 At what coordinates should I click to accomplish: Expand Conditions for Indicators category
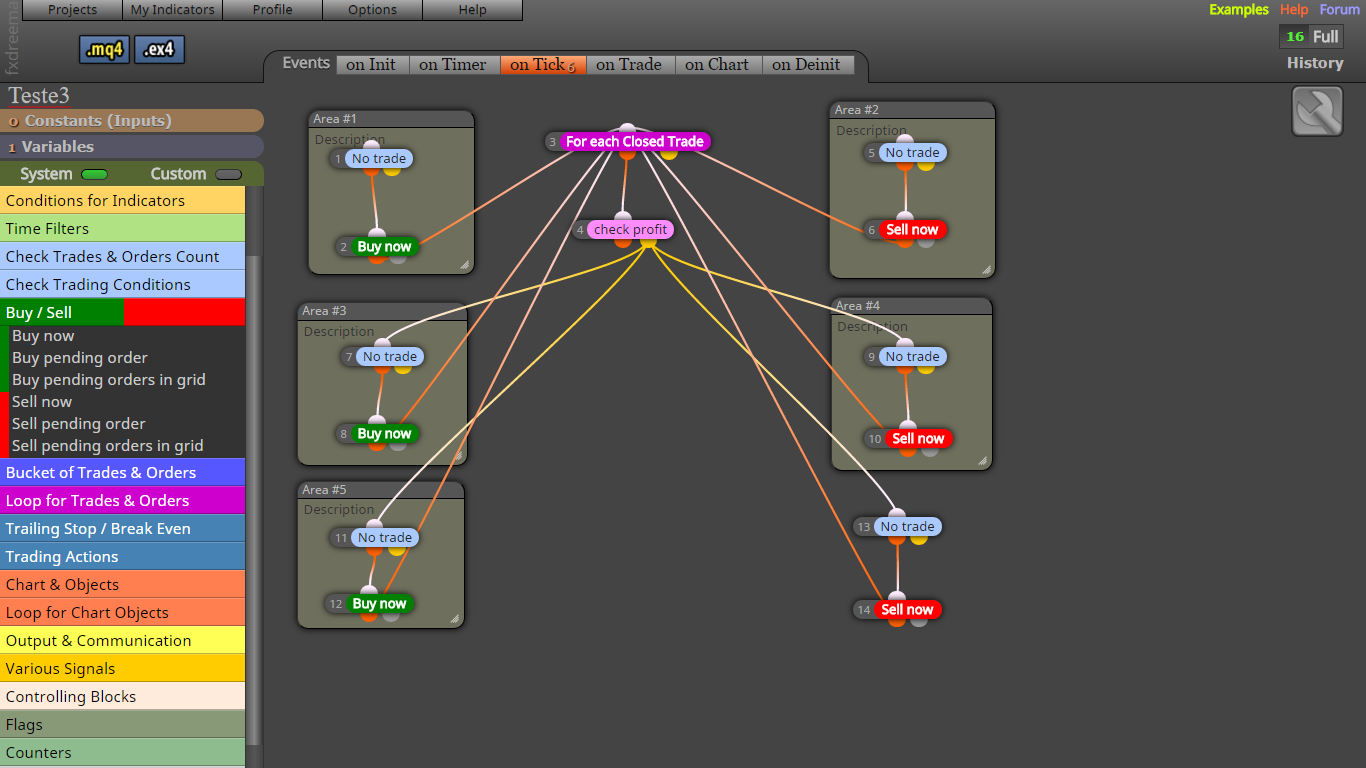point(122,201)
